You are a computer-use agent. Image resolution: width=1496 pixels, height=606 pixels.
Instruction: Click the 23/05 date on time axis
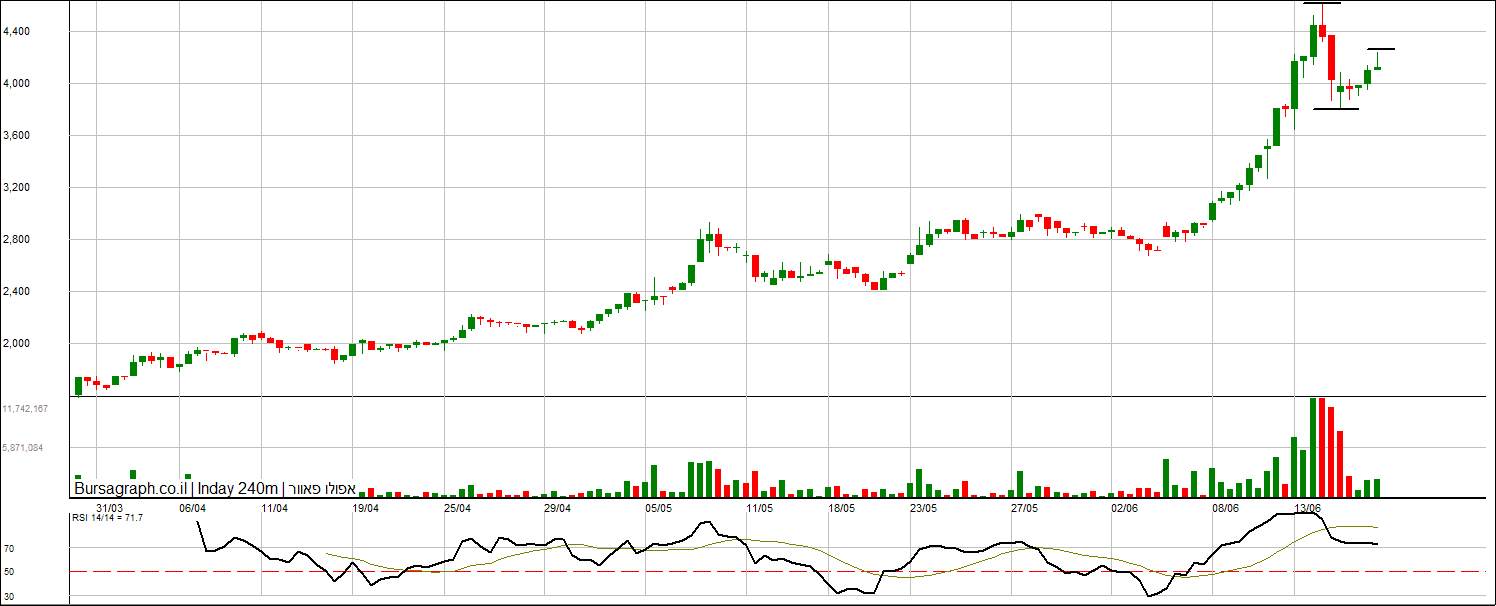[923, 508]
